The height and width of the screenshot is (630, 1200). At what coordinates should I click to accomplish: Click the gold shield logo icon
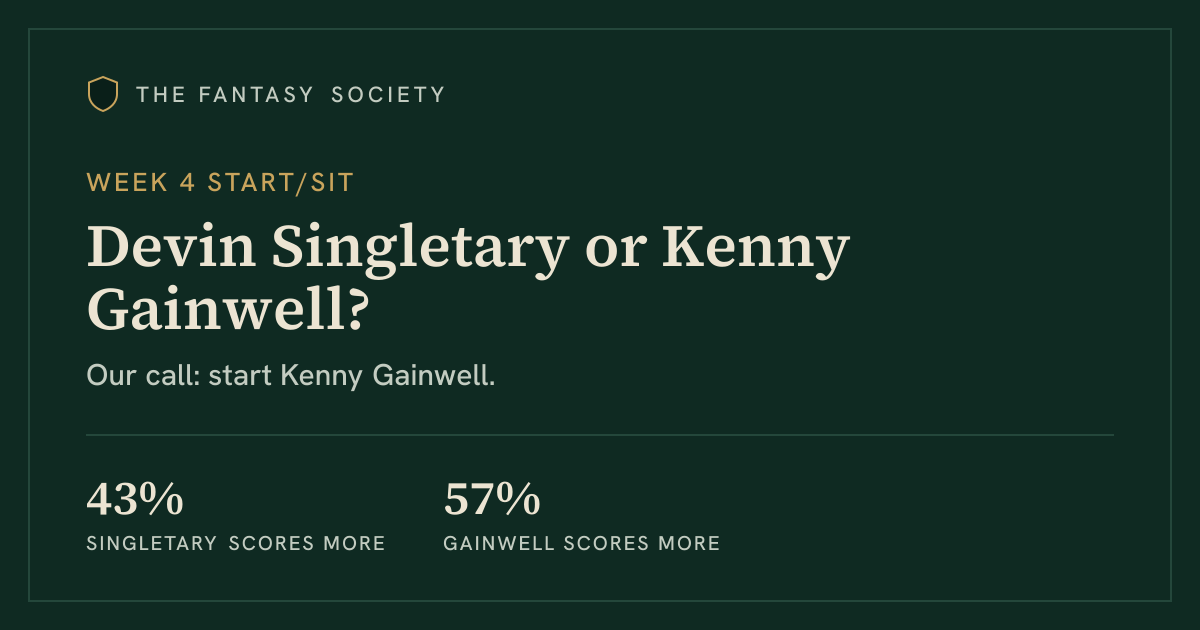pyautogui.click(x=103, y=94)
